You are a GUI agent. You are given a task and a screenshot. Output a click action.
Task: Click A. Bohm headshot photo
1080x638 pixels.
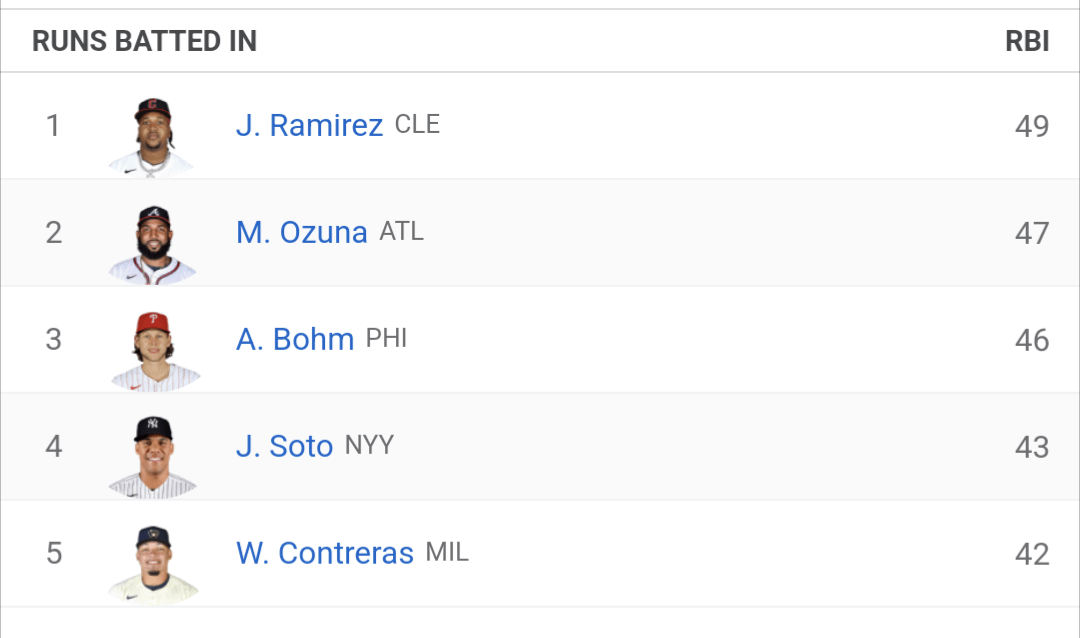click(154, 351)
